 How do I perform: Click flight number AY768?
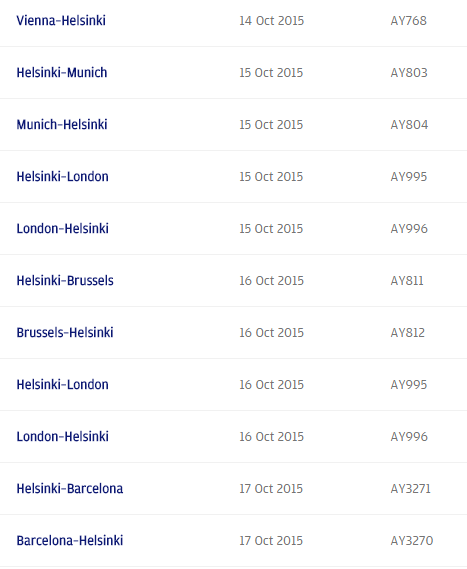coord(409,21)
